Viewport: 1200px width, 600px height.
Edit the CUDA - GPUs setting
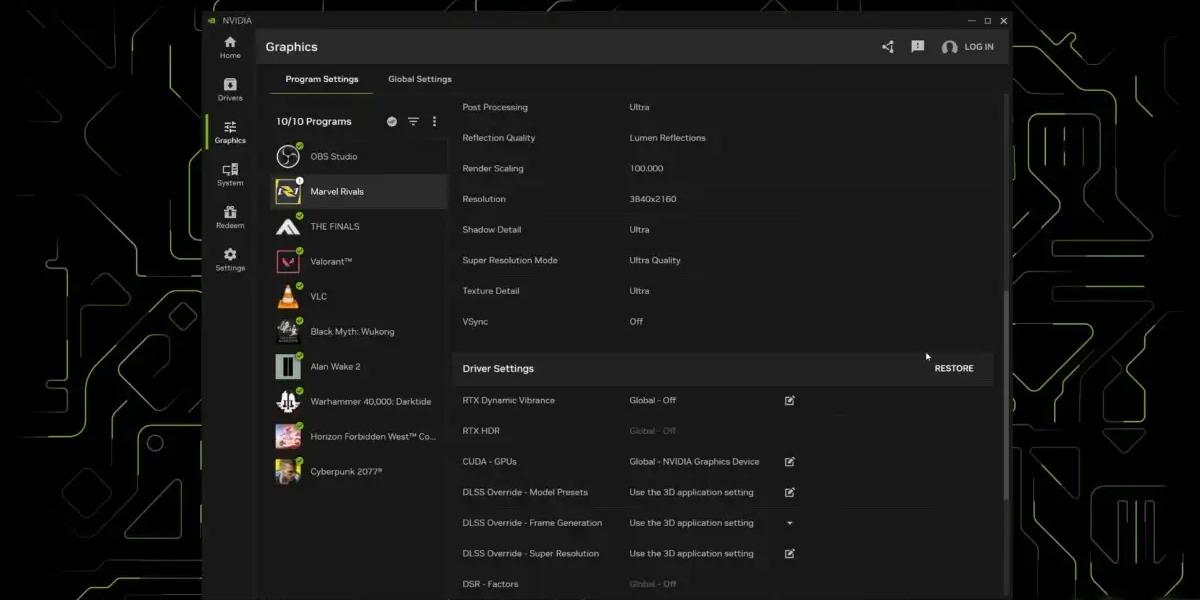point(790,462)
